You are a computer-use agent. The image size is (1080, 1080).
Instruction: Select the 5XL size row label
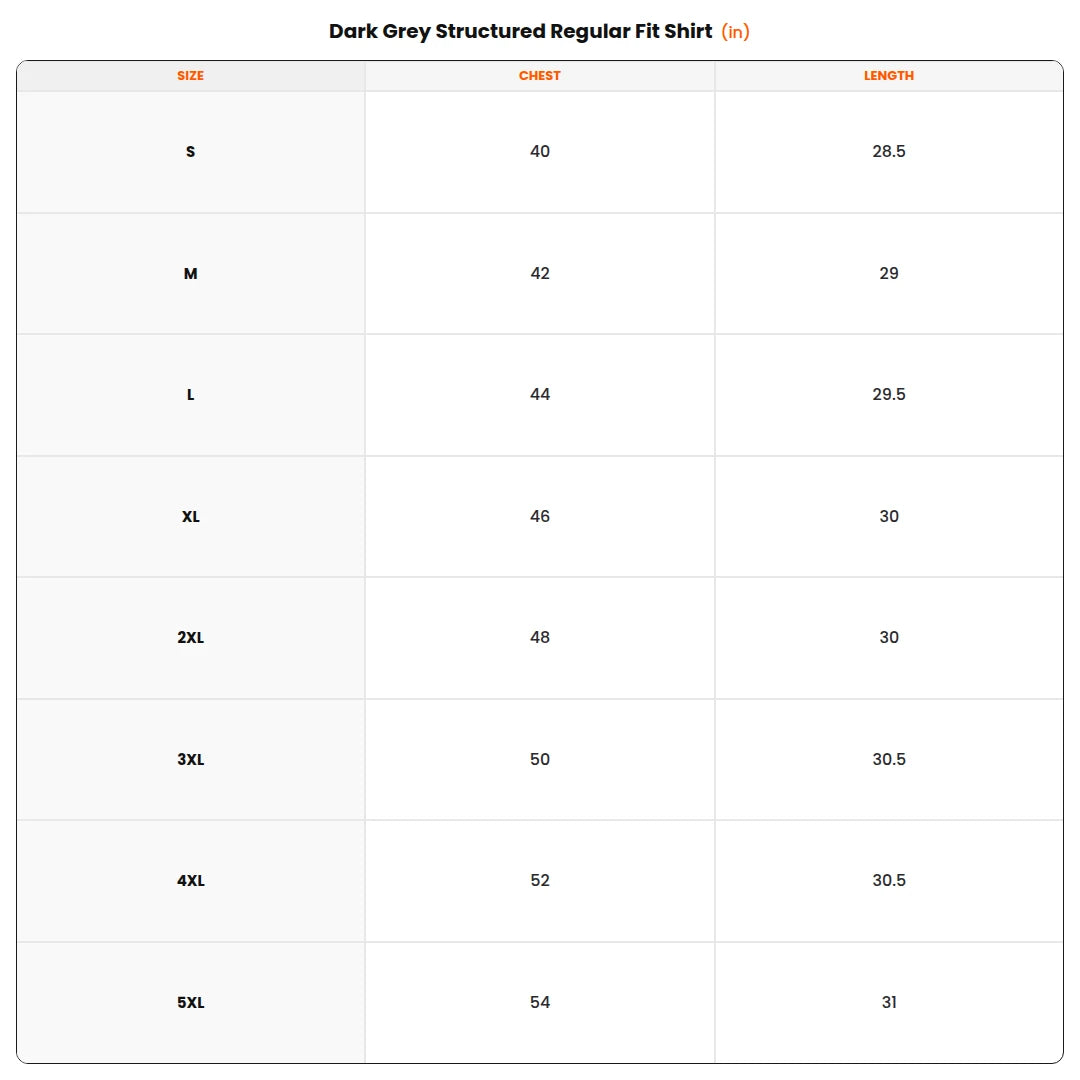pyautogui.click(x=191, y=1003)
